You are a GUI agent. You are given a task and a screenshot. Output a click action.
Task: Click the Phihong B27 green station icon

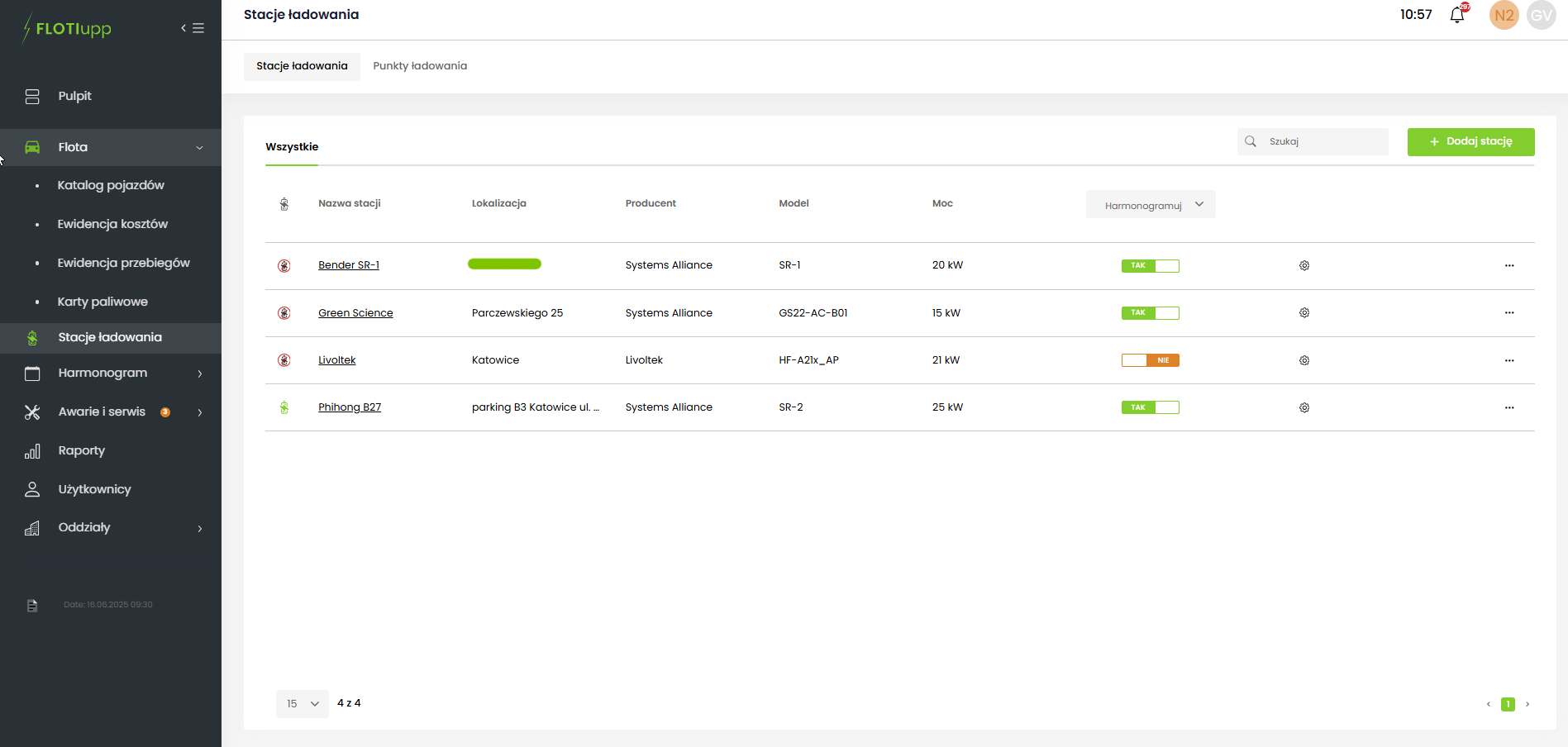[284, 407]
